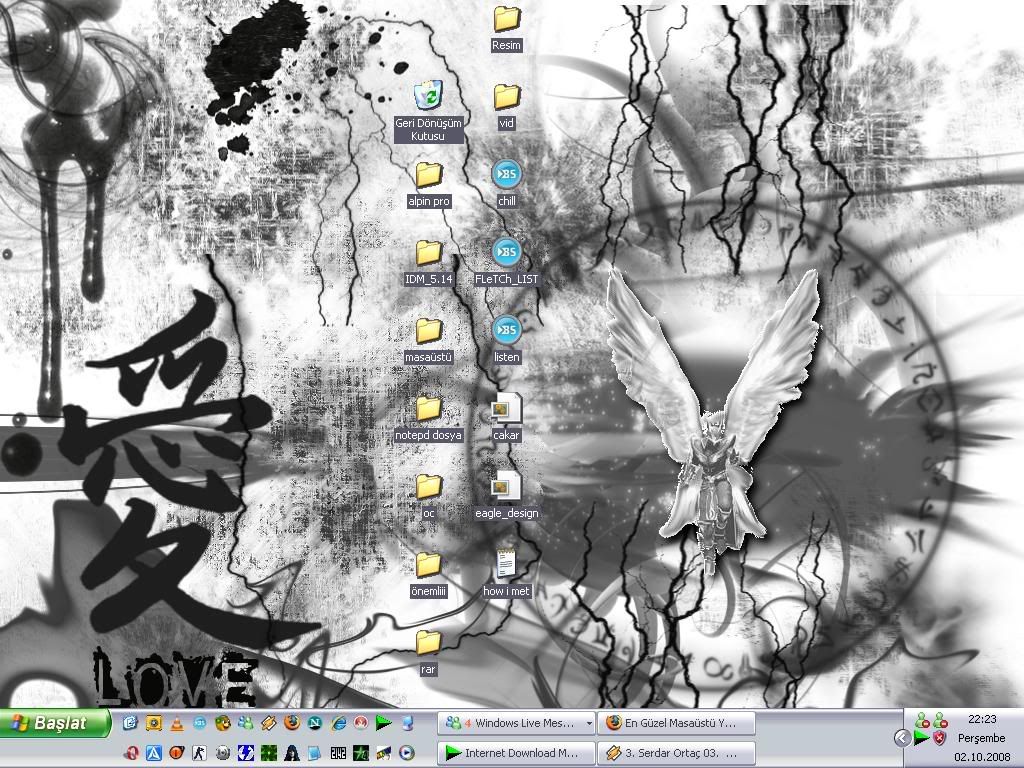
Task: Open the FLeTCh_LIST playlist file
Action: [506, 252]
